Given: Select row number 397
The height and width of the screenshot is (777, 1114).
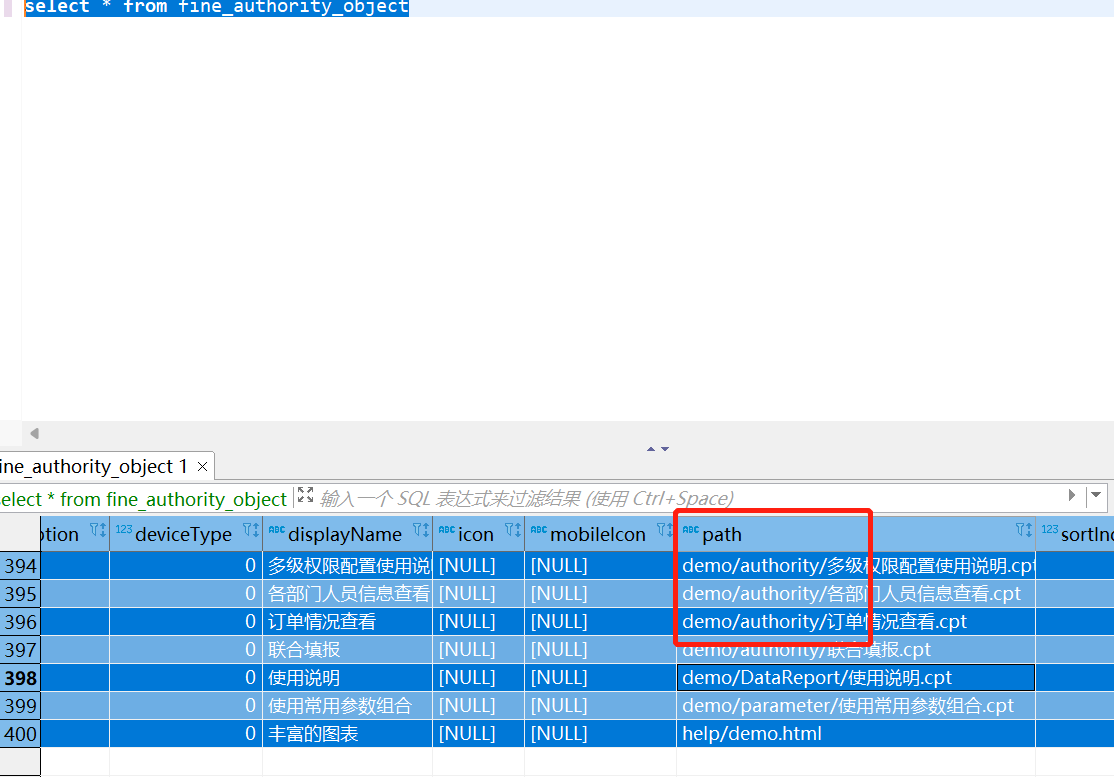Looking at the screenshot, I should [x=20, y=650].
